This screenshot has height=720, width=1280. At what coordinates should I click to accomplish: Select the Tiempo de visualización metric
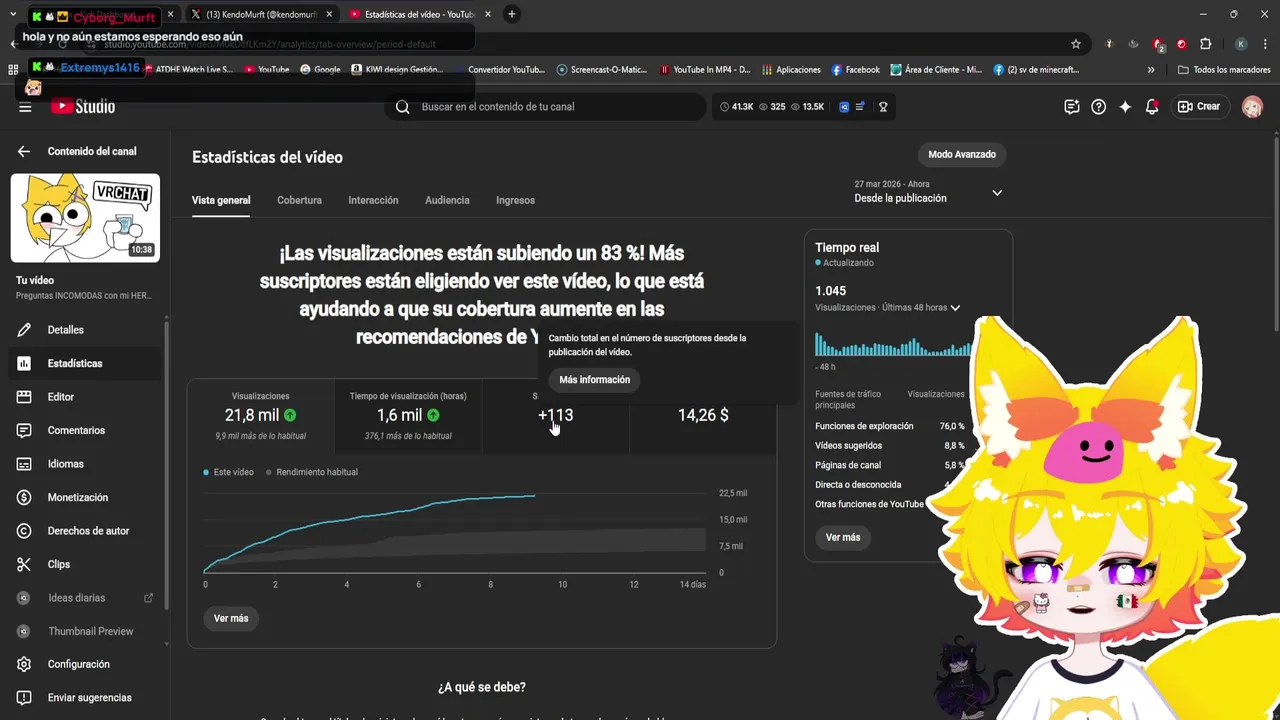(x=408, y=416)
